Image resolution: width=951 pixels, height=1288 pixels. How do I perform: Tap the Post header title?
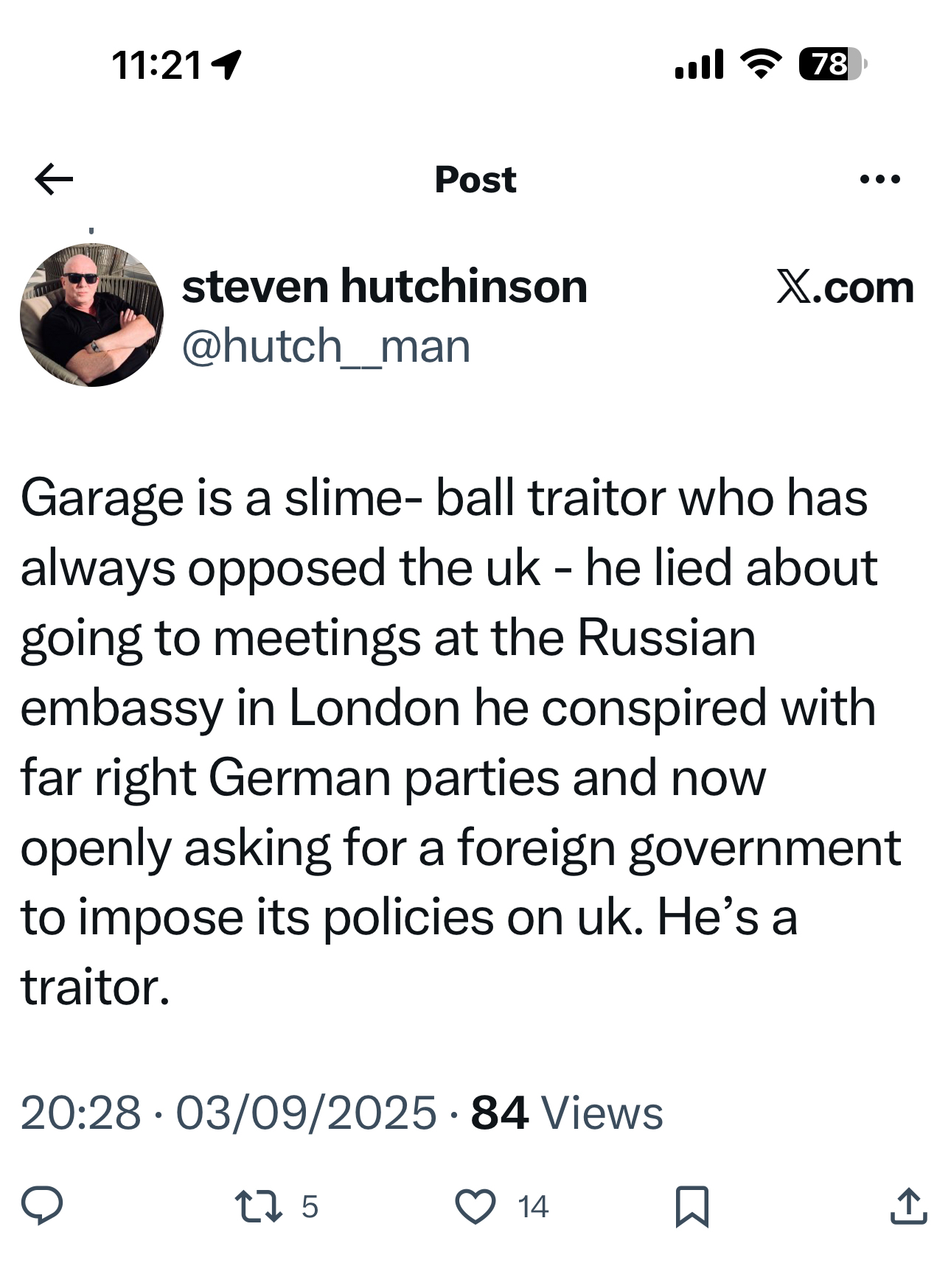(x=475, y=180)
